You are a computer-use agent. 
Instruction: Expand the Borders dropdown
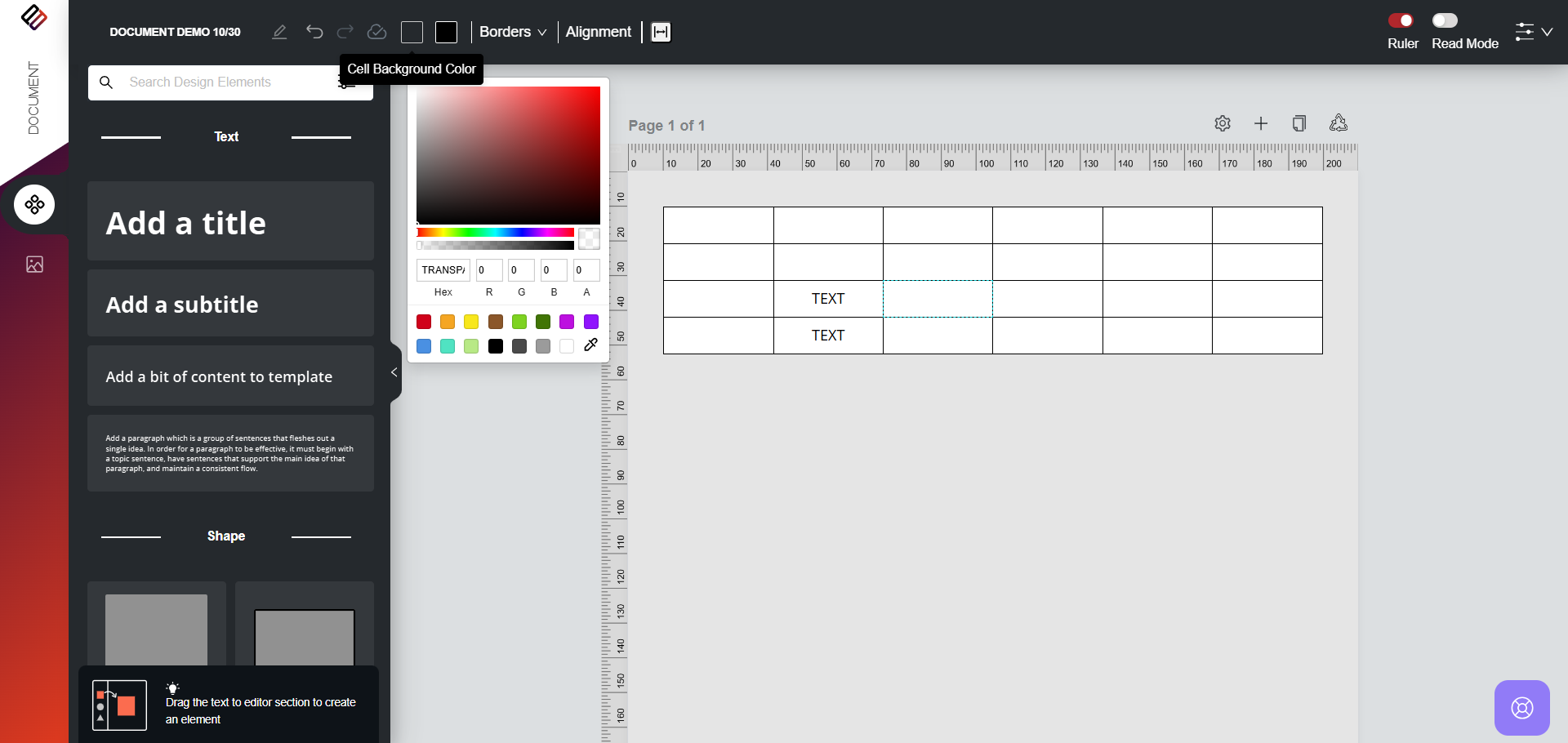513,32
